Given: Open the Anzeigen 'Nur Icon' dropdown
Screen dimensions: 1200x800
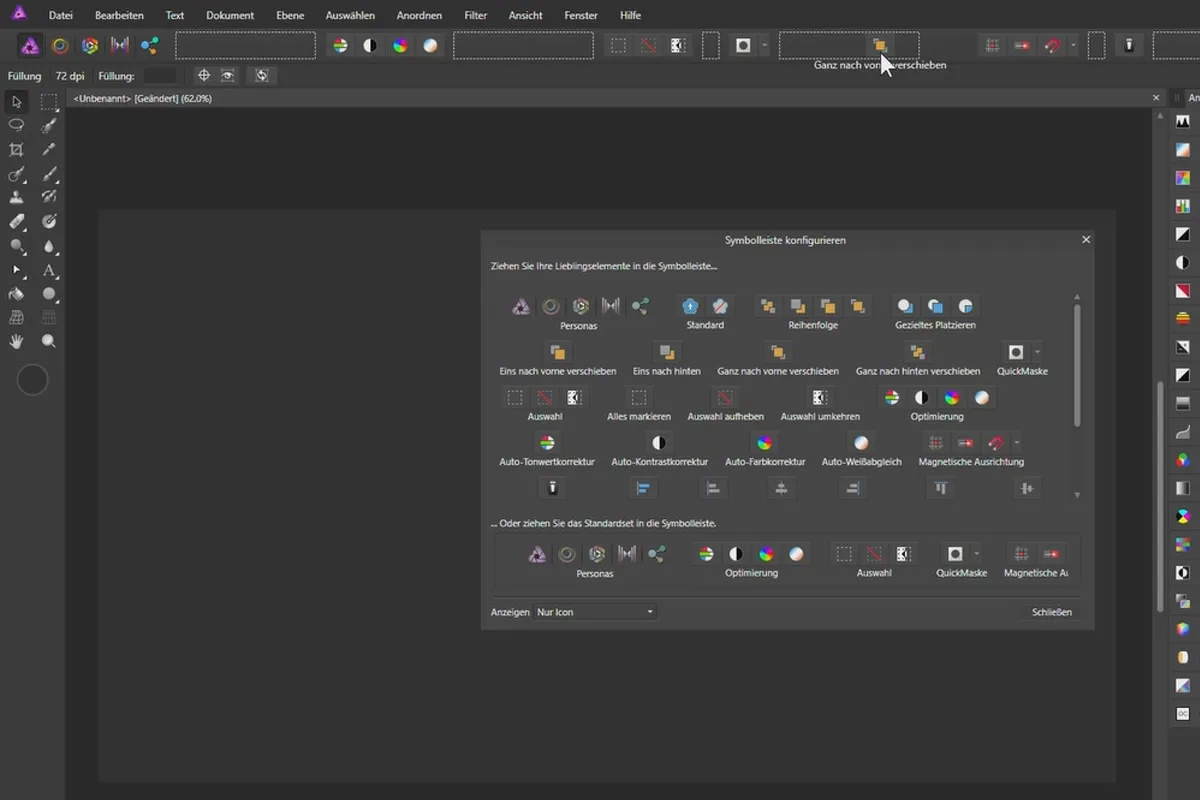Looking at the screenshot, I should pyautogui.click(x=596, y=612).
